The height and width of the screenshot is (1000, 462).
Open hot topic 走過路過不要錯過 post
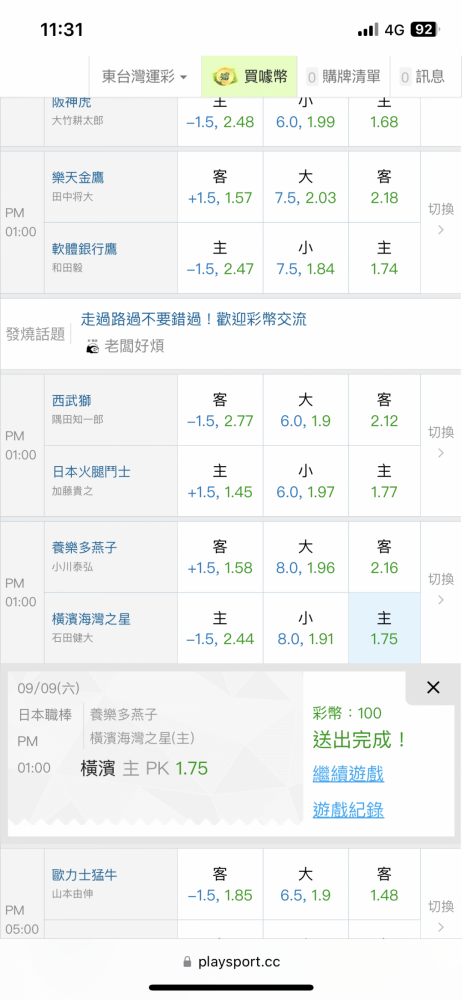click(x=193, y=319)
